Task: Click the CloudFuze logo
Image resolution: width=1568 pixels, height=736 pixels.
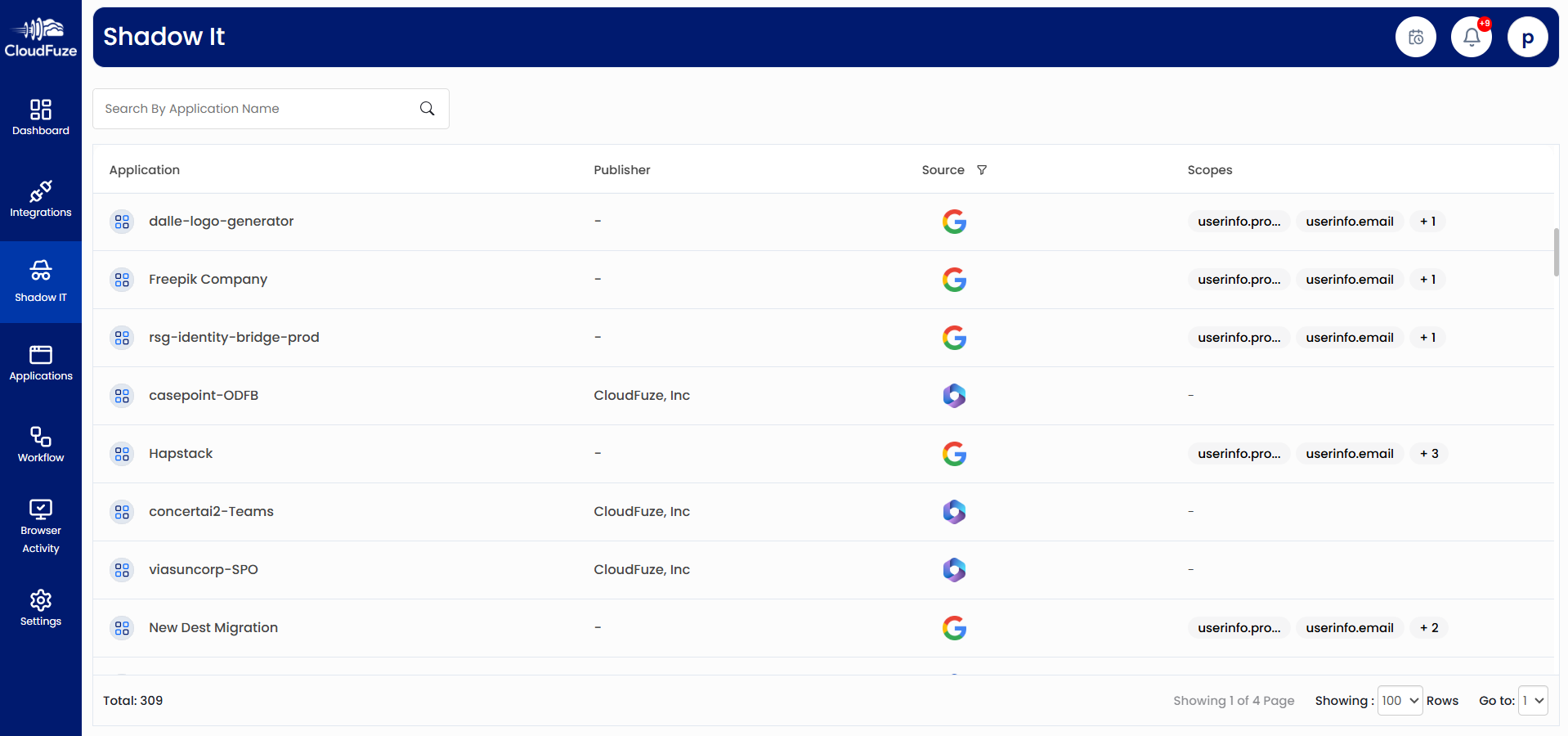Action: tap(40, 36)
